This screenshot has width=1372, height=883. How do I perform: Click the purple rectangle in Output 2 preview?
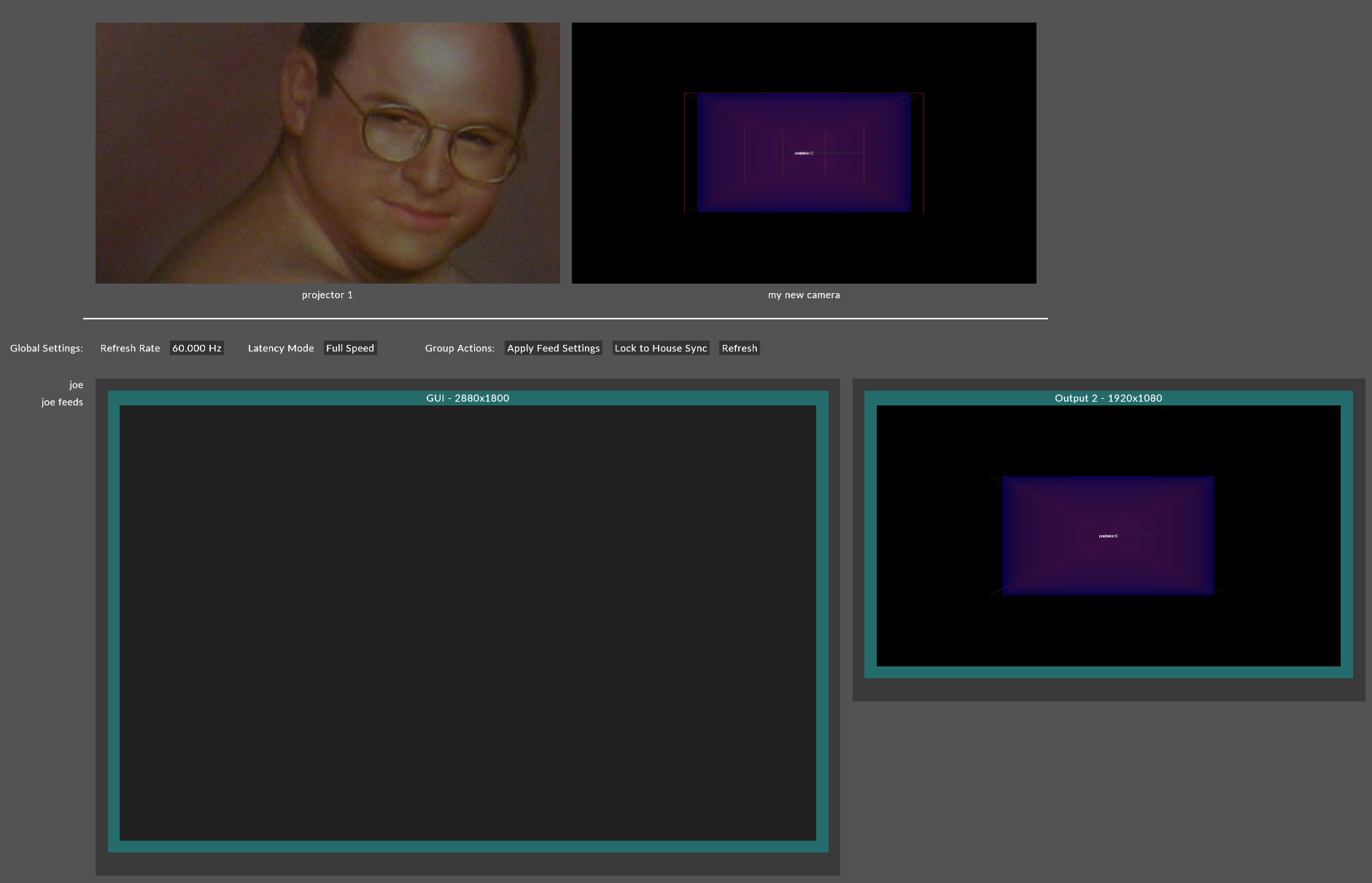tap(1108, 536)
